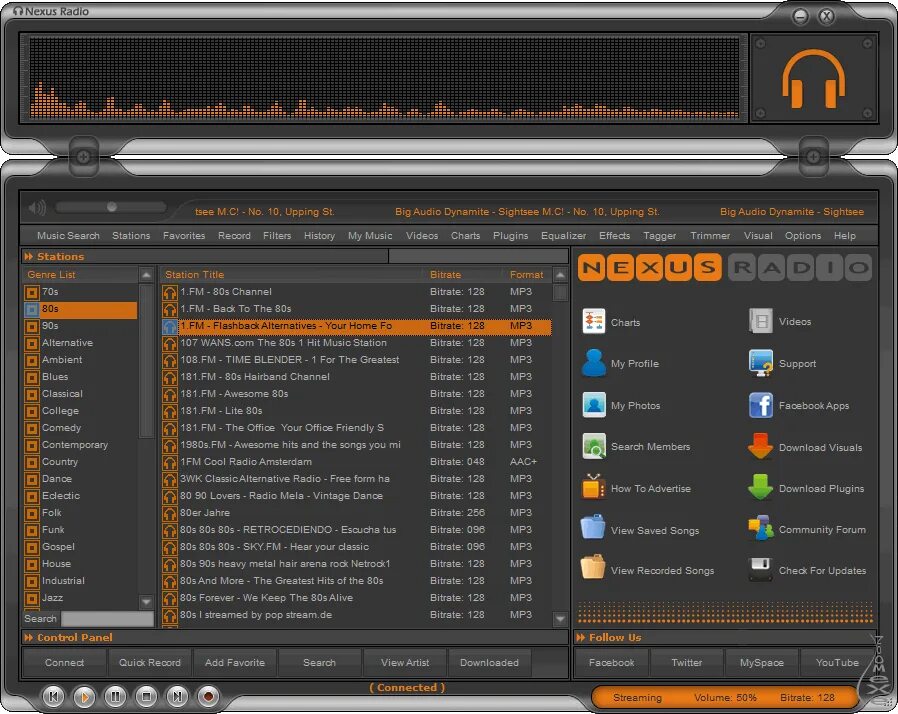The image size is (898, 714).
Task: Open the Options menu
Action: click(803, 235)
